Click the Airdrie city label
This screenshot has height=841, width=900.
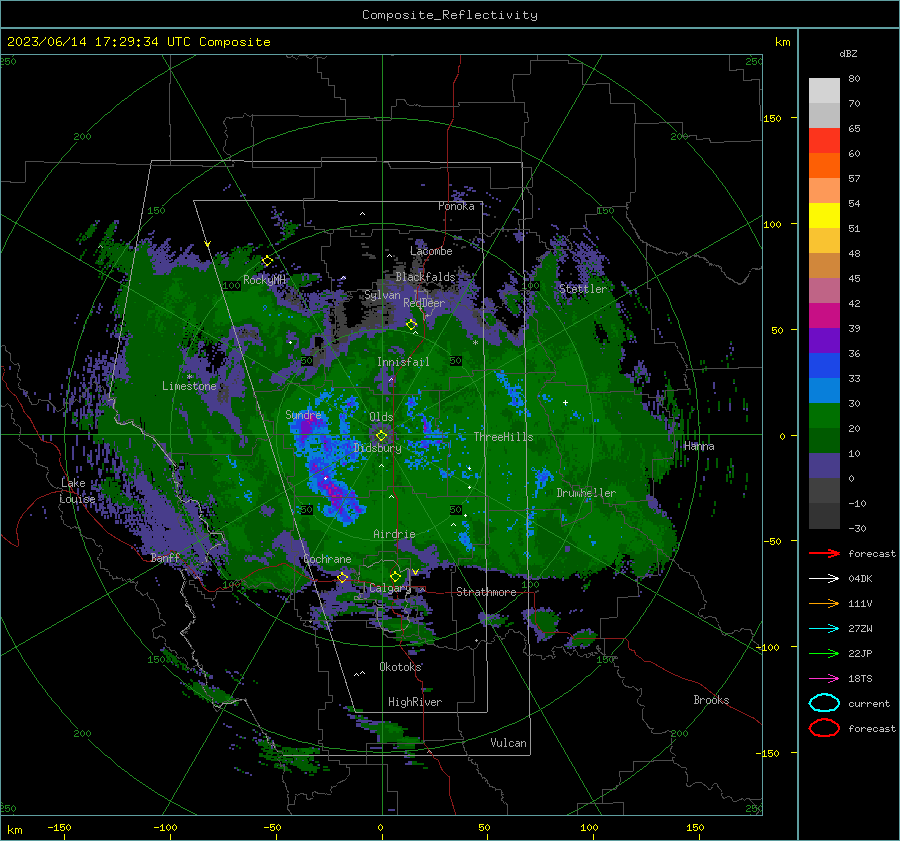click(x=394, y=534)
